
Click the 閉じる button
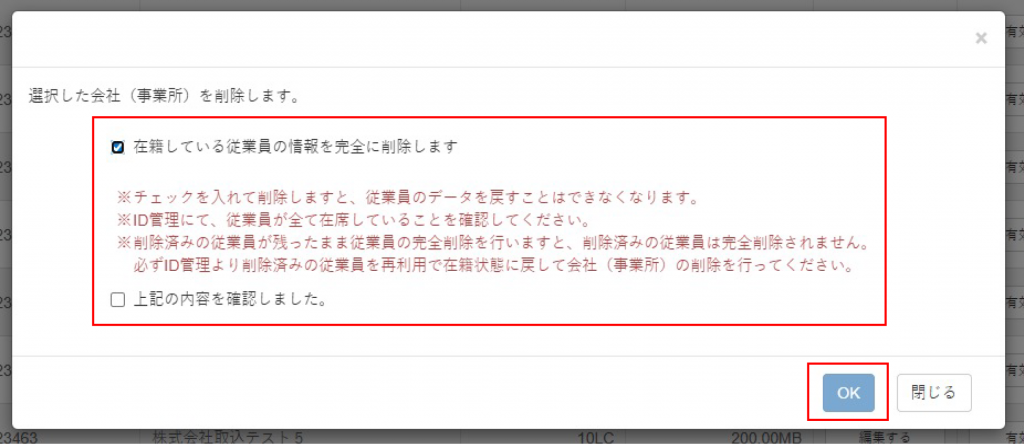pos(934,392)
